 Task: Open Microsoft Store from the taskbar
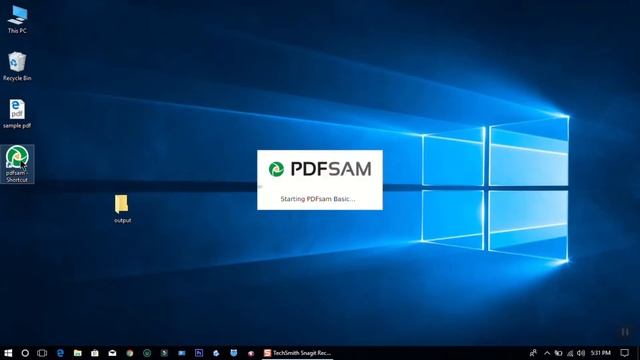(x=95, y=353)
